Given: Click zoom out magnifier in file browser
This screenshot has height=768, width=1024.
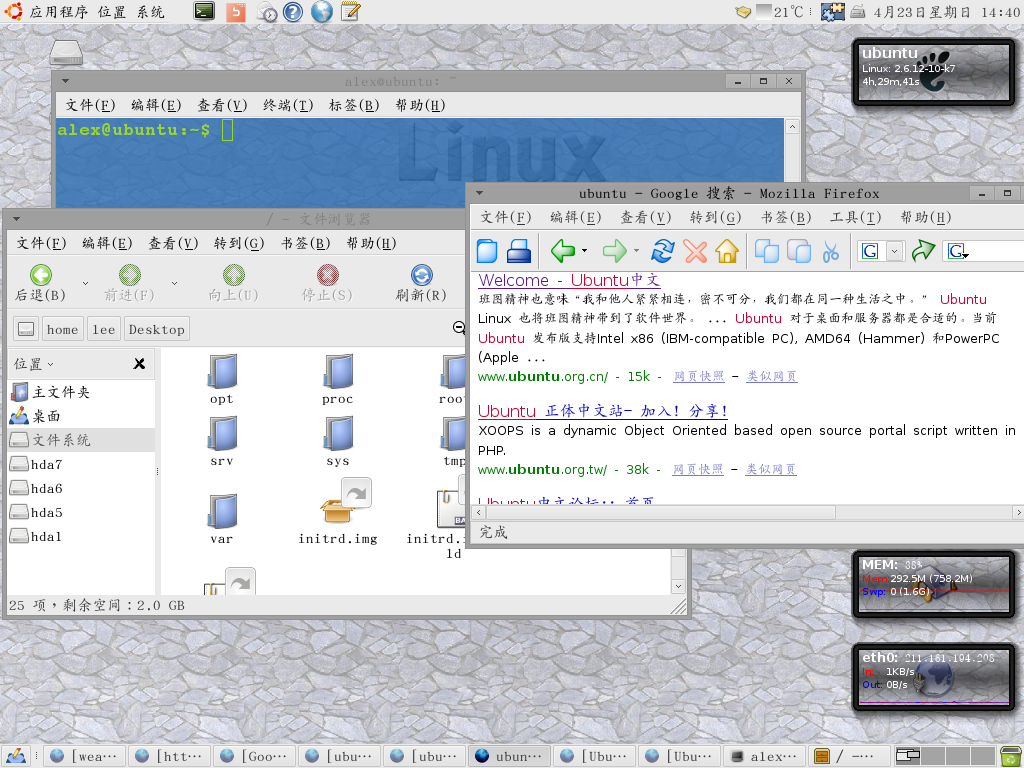Looking at the screenshot, I should click(x=459, y=328).
